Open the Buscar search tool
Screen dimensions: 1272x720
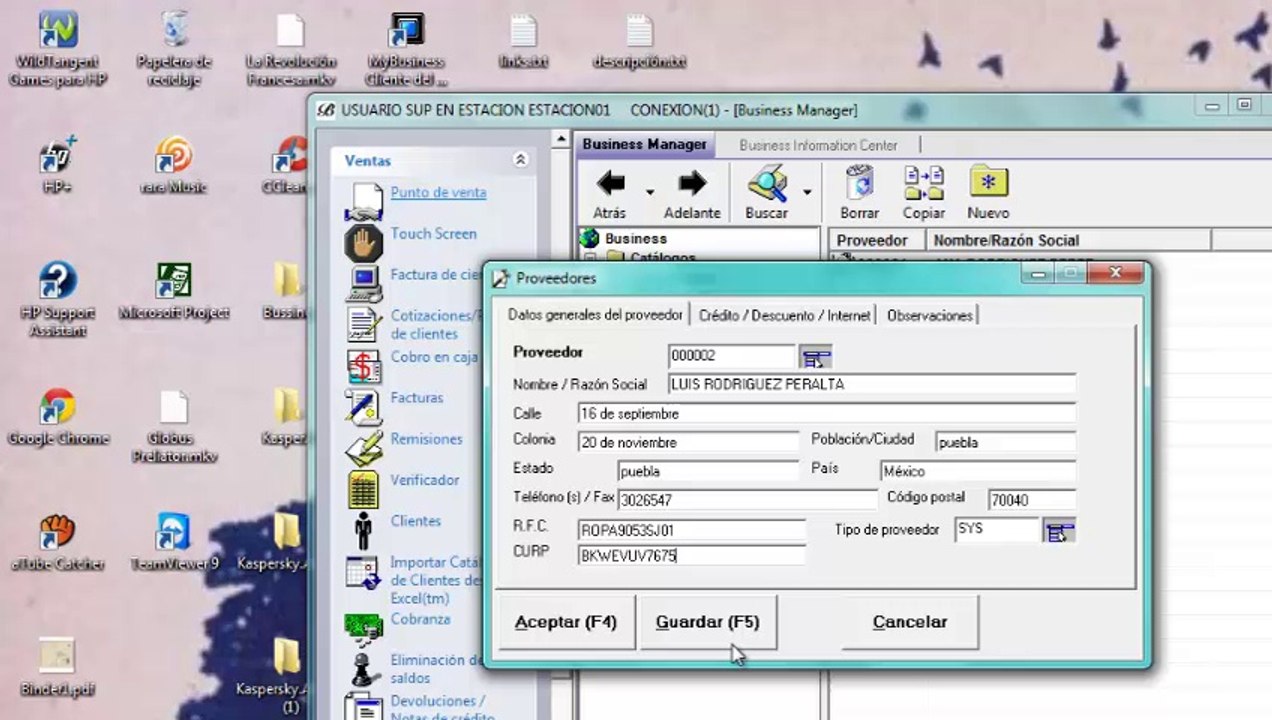(767, 183)
